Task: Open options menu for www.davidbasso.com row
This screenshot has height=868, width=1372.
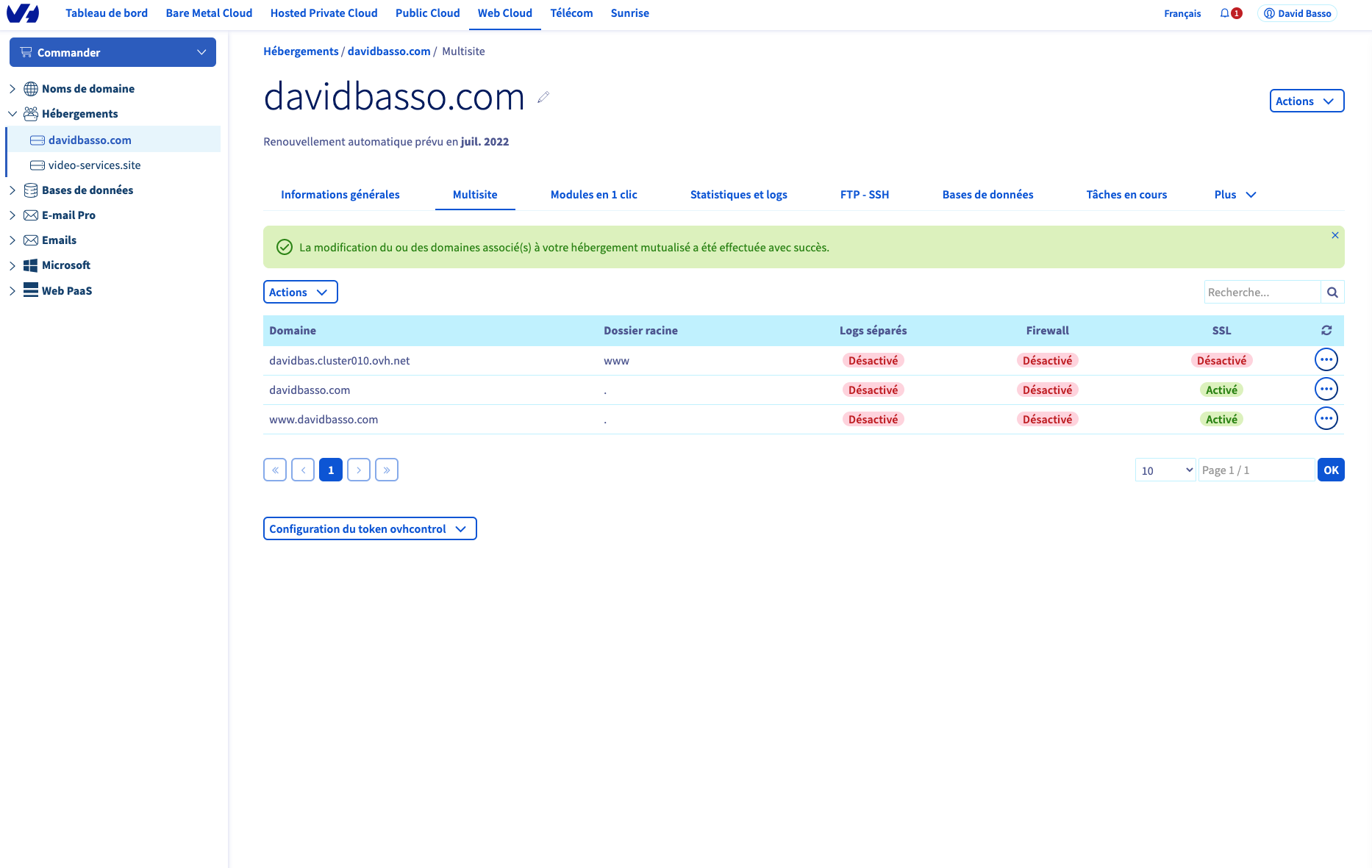Action: [x=1326, y=419]
